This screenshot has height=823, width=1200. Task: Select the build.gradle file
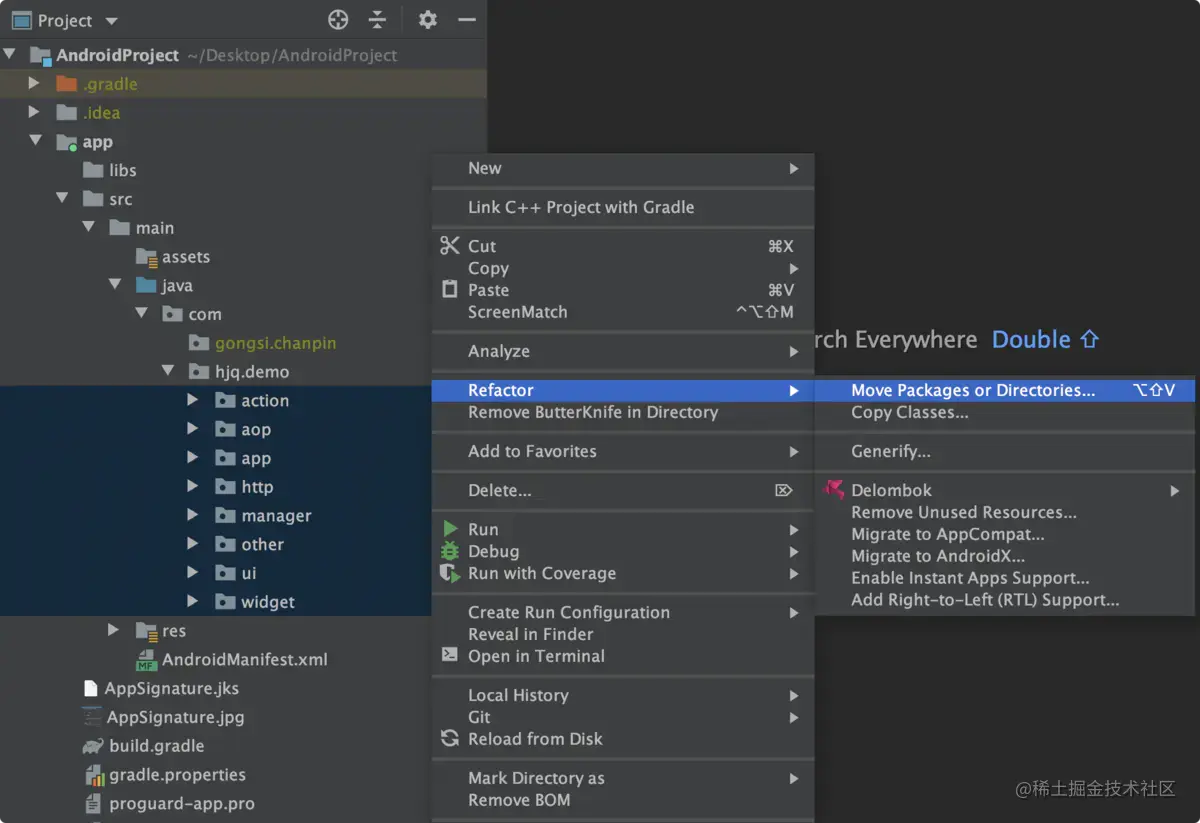click(x=156, y=746)
